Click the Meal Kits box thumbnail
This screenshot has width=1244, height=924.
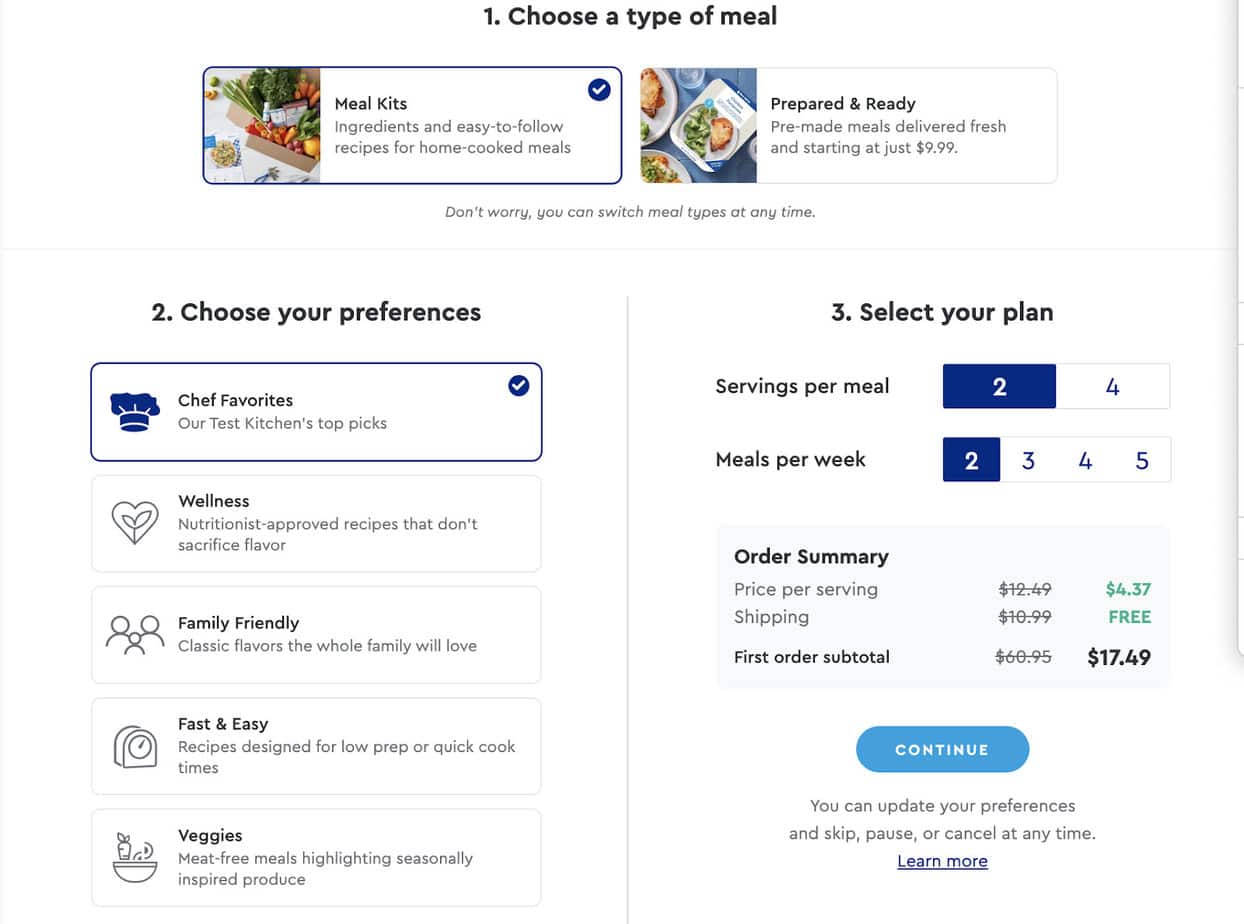263,126
